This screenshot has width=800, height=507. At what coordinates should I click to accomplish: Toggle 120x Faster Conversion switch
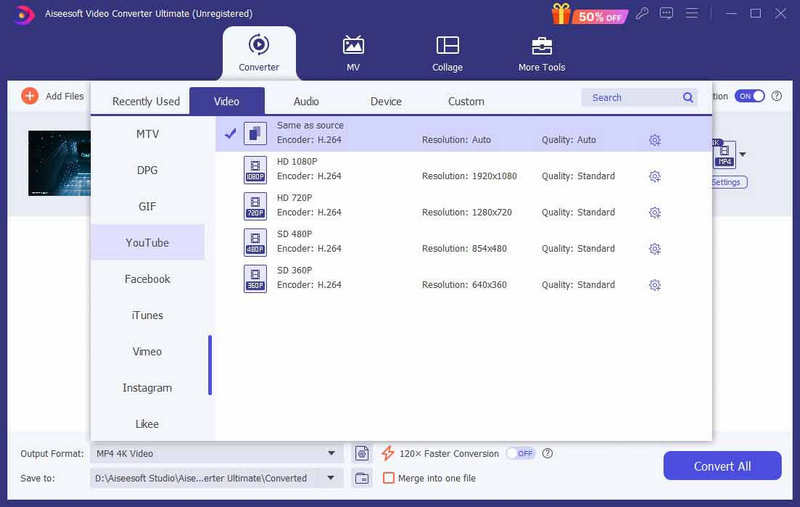(520, 453)
